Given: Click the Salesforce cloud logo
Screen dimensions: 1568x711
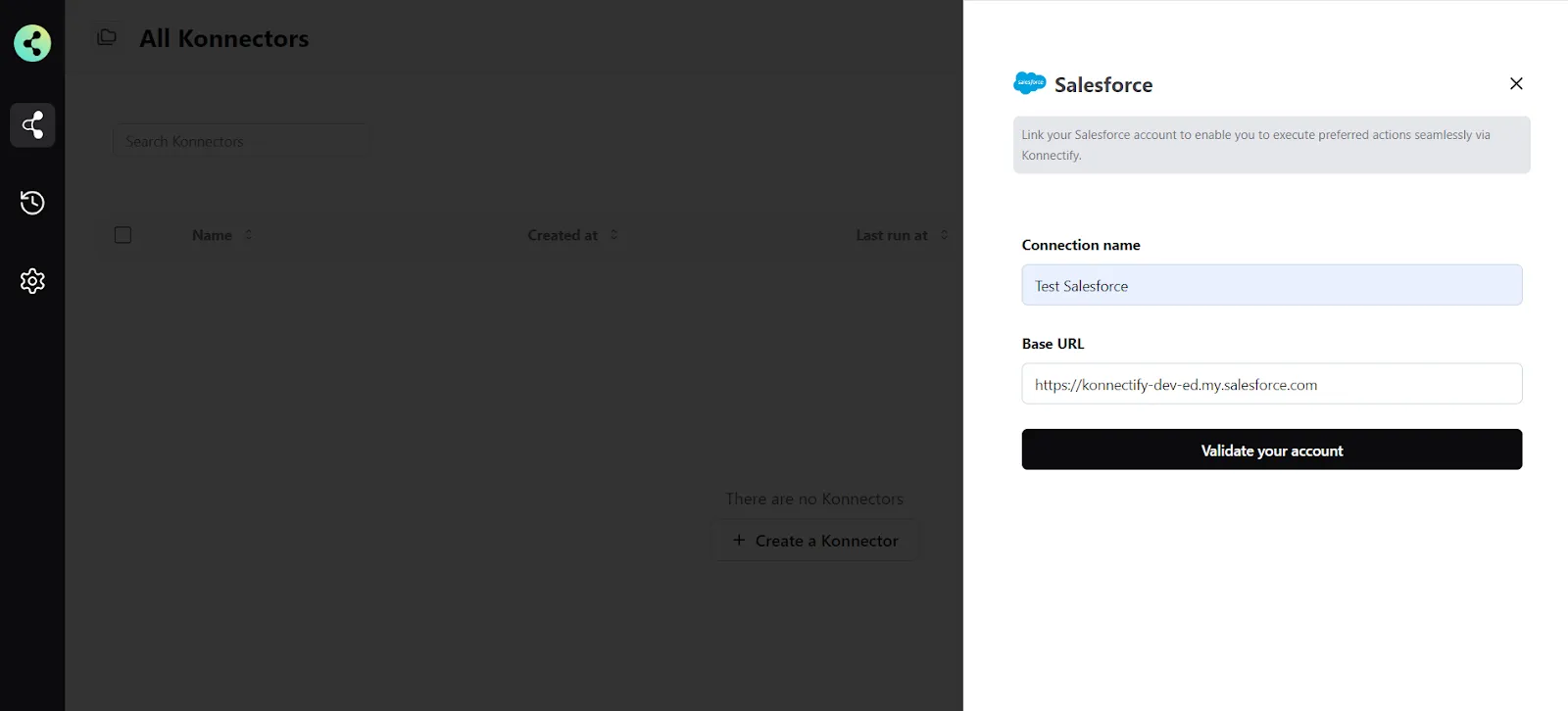Looking at the screenshot, I should [x=1030, y=83].
